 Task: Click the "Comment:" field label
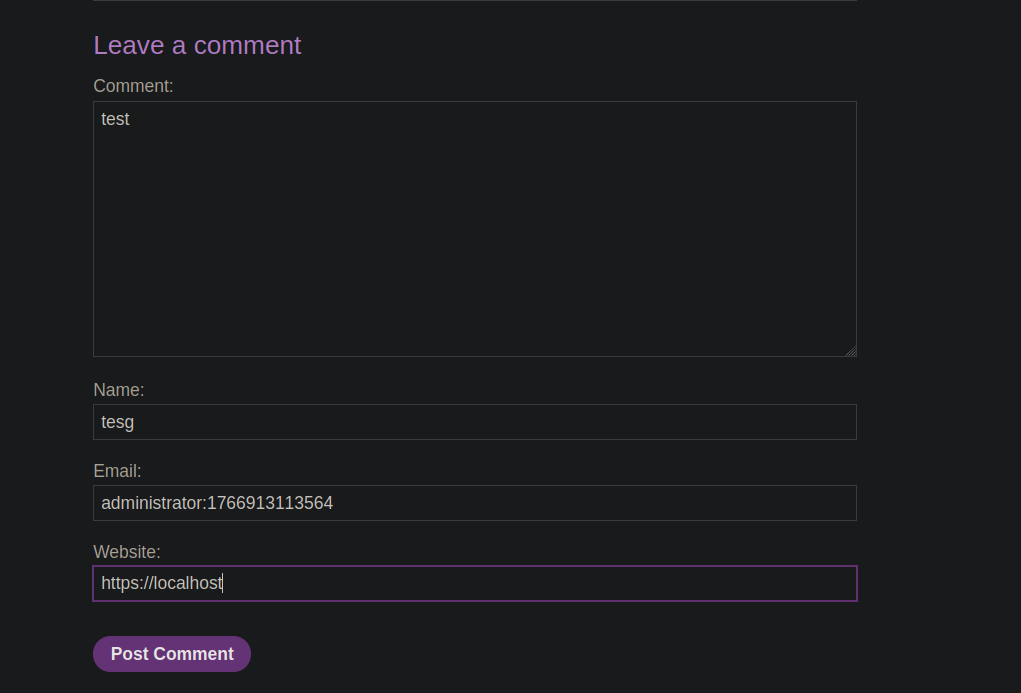(x=133, y=86)
